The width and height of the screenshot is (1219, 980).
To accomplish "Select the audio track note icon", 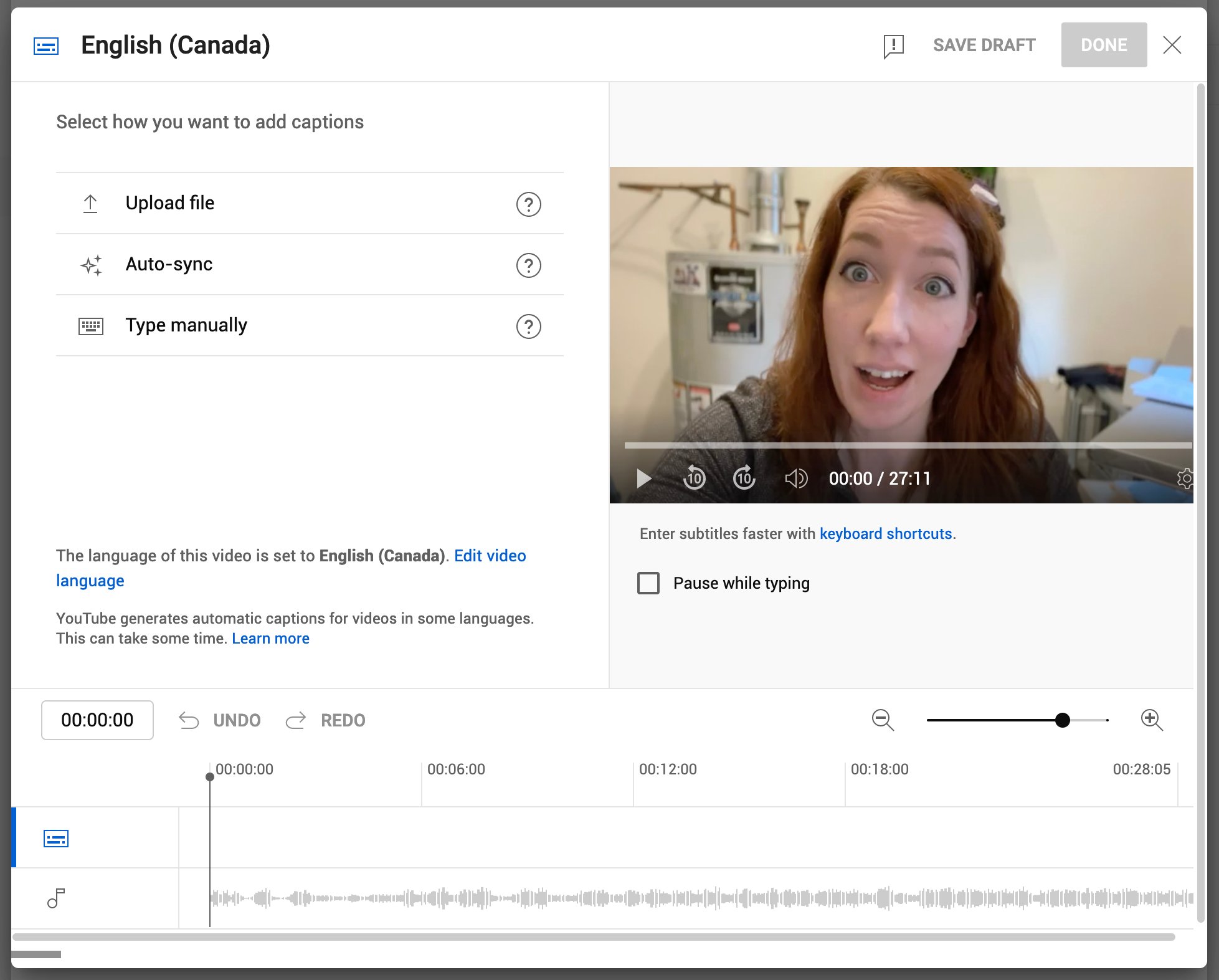I will (56, 898).
